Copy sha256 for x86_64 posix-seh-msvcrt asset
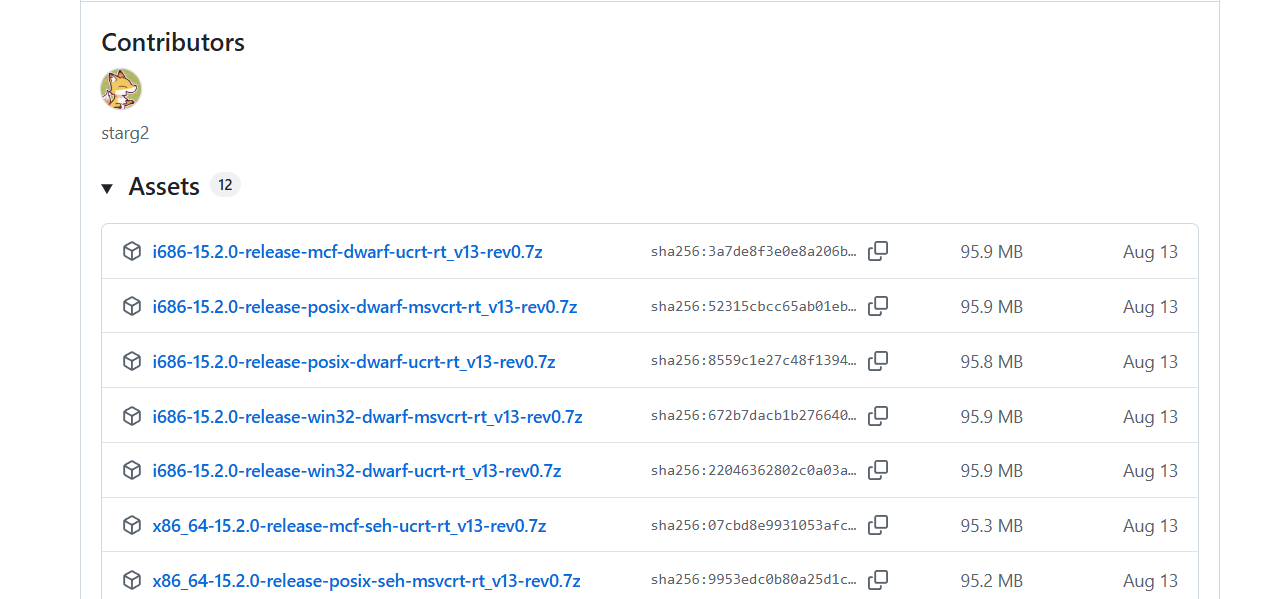This screenshot has height=599, width=1269. [x=878, y=580]
